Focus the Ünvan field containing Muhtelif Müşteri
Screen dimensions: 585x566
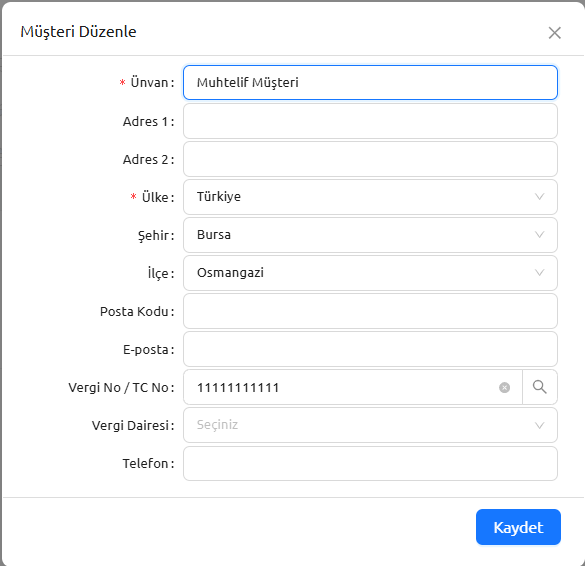[x=370, y=82]
